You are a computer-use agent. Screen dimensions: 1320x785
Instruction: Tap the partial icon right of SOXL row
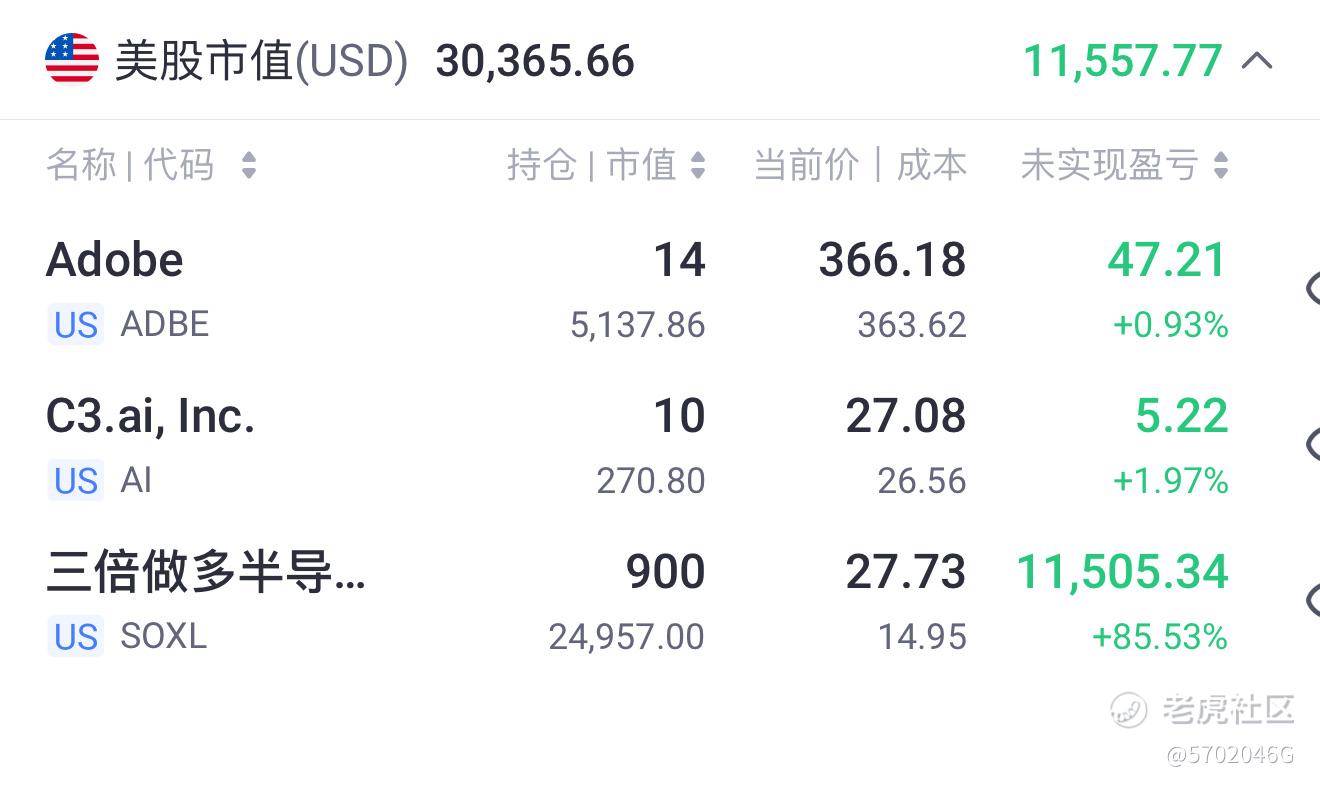tap(1312, 600)
